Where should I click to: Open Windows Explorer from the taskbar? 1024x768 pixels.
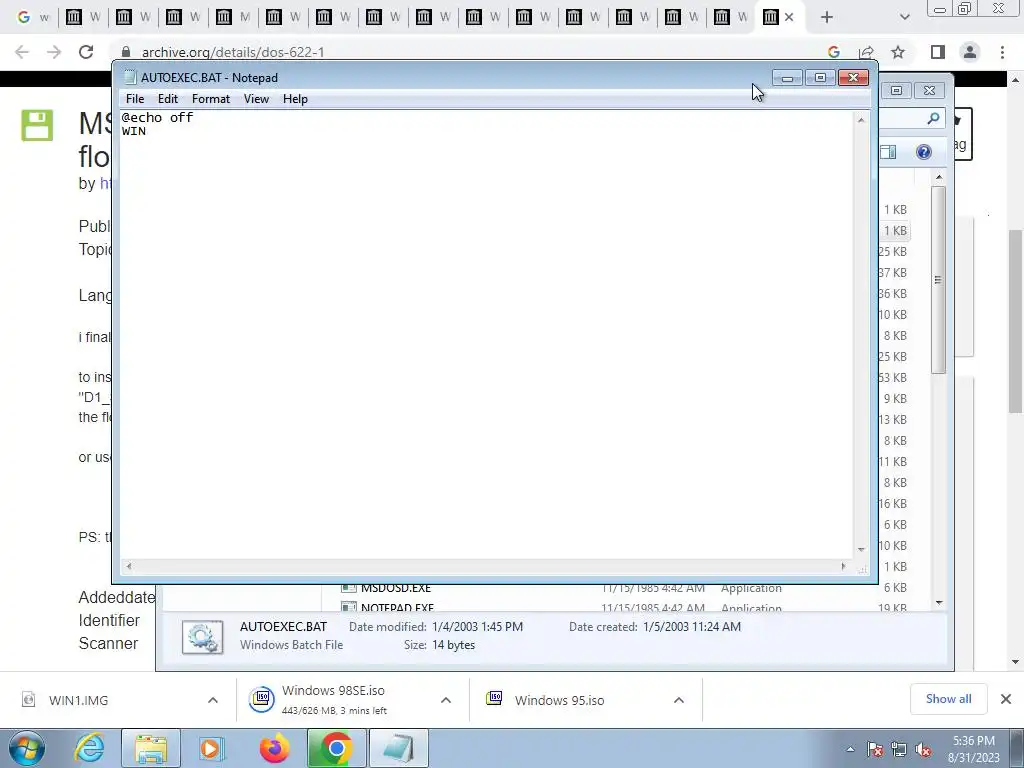(x=151, y=749)
